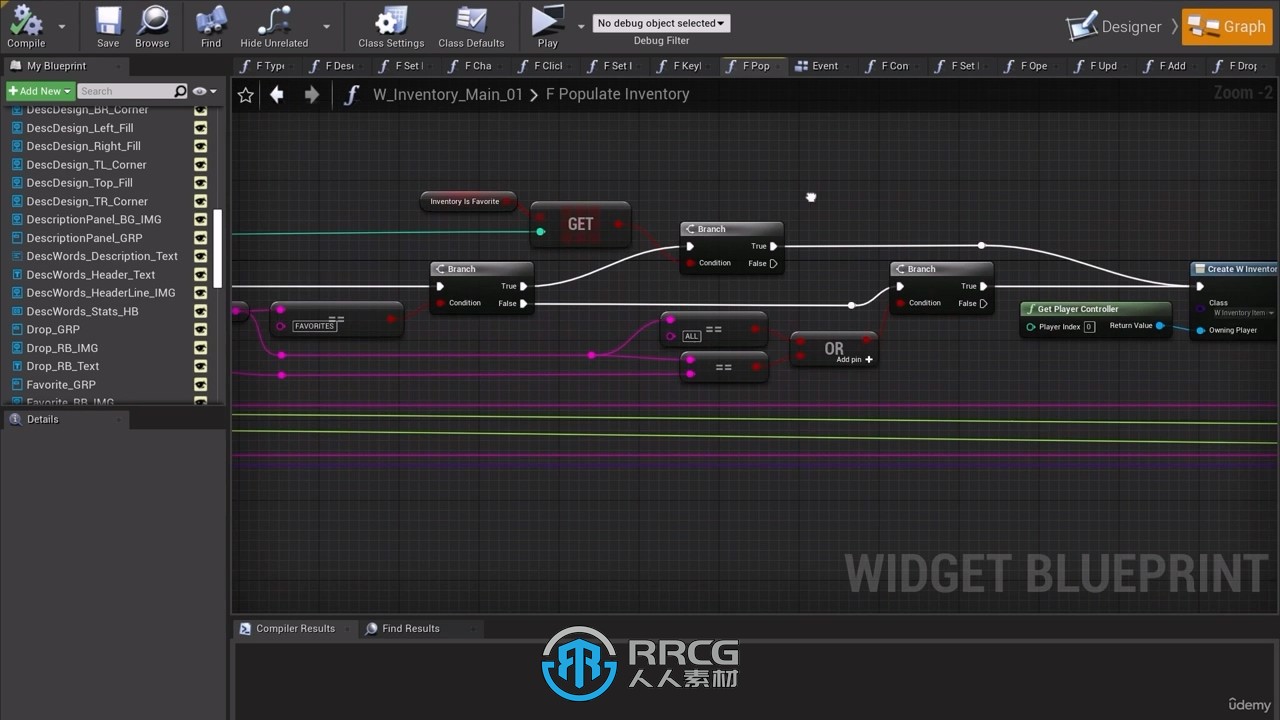Select Drop_RB_Text variable
This screenshot has height=720, width=1280.
pyautogui.click(x=63, y=366)
